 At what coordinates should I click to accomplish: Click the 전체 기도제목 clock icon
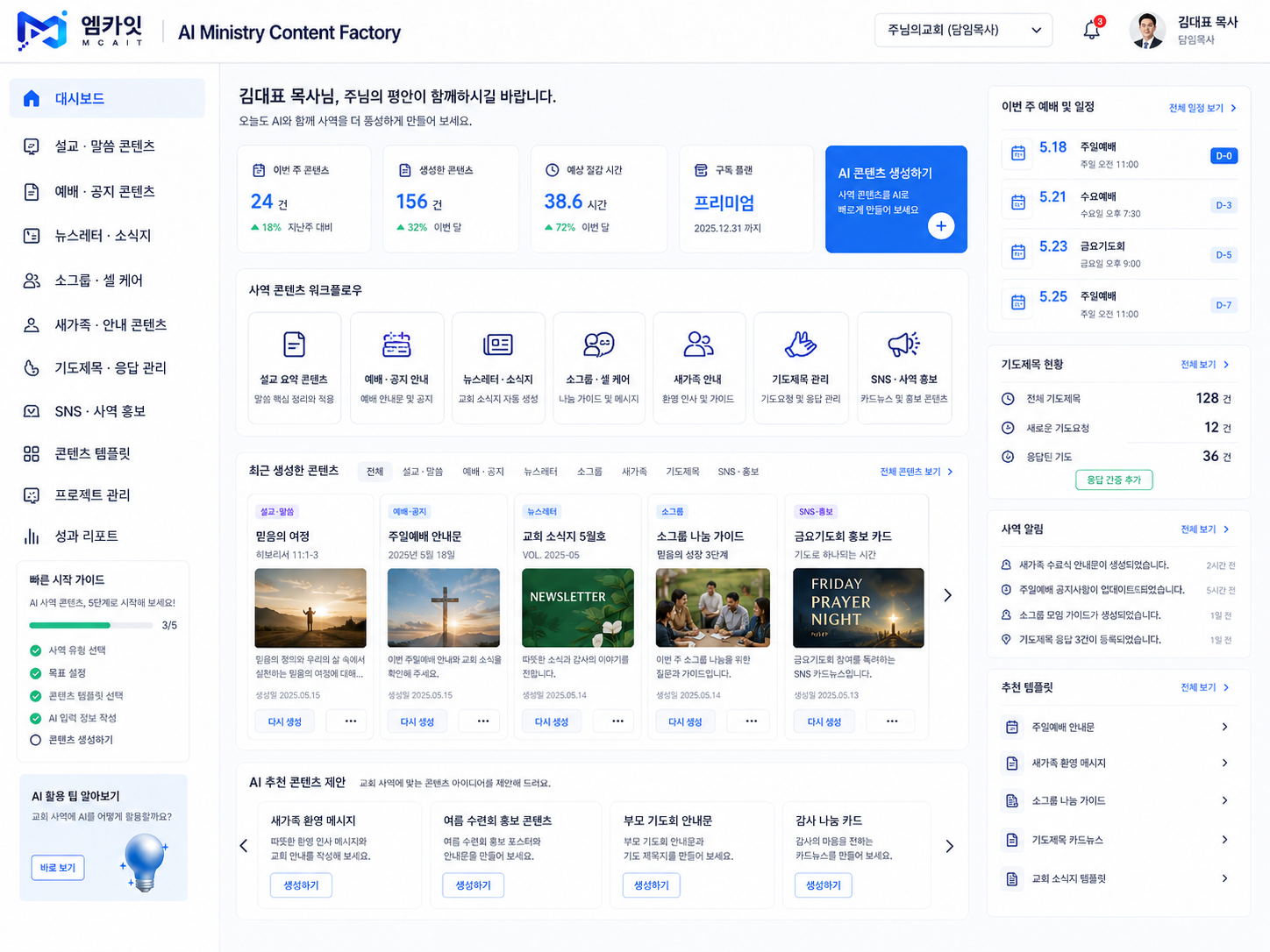coord(1008,399)
